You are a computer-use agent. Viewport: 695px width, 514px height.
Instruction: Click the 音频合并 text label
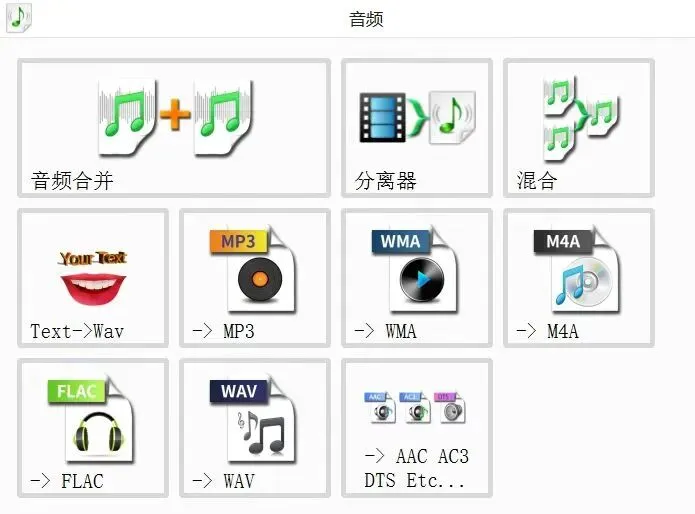[72, 181]
